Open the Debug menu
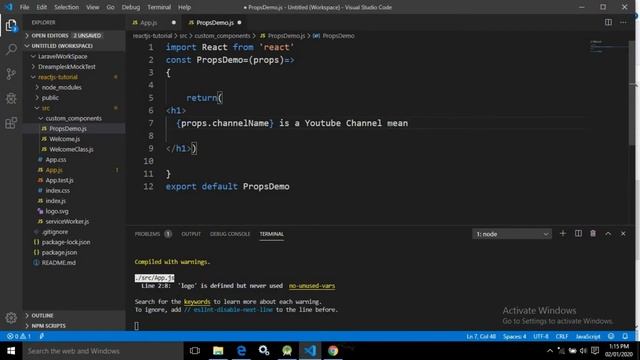Image resolution: width=640 pixels, height=360 pixels. [x=131, y=7]
